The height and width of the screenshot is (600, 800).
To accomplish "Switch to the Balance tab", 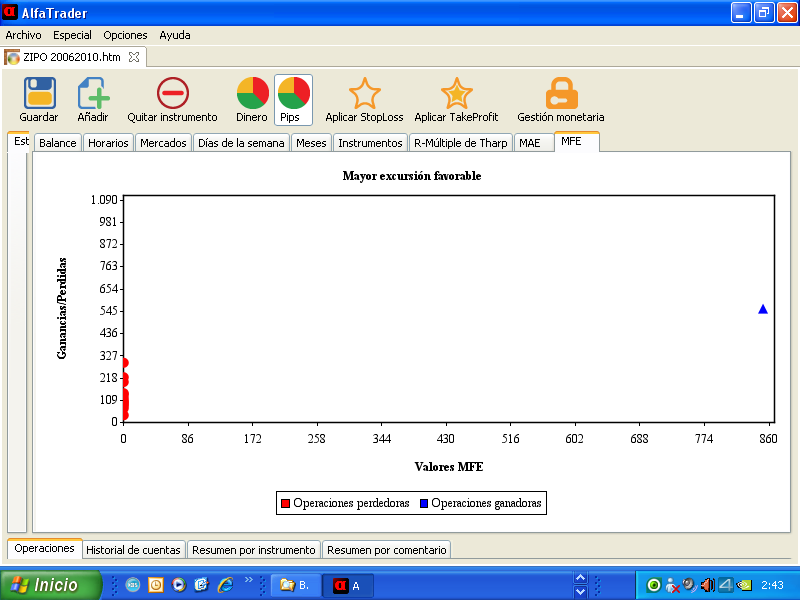I will point(58,143).
